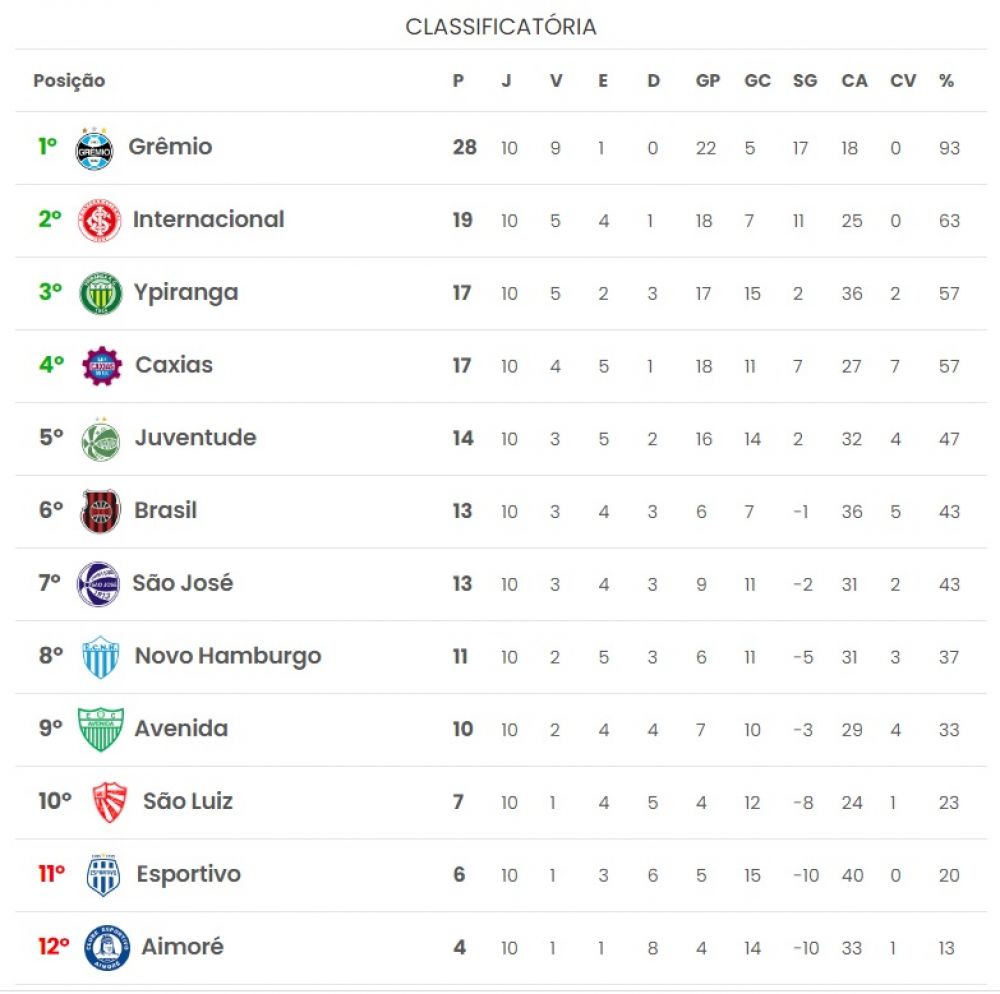1000x994 pixels.
Task: Click the Posição column header
Action: tap(69, 81)
